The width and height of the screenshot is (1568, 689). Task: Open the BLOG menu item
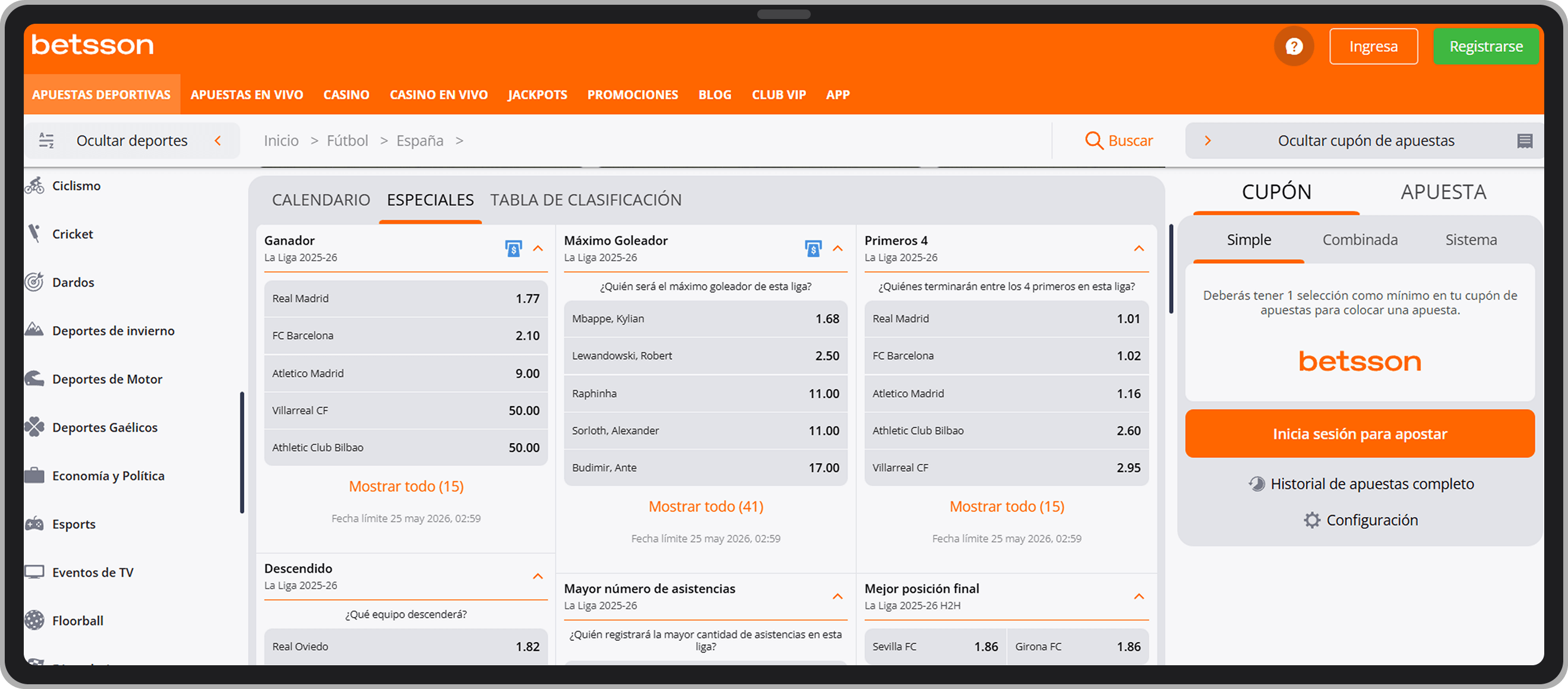[x=715, y=94]
